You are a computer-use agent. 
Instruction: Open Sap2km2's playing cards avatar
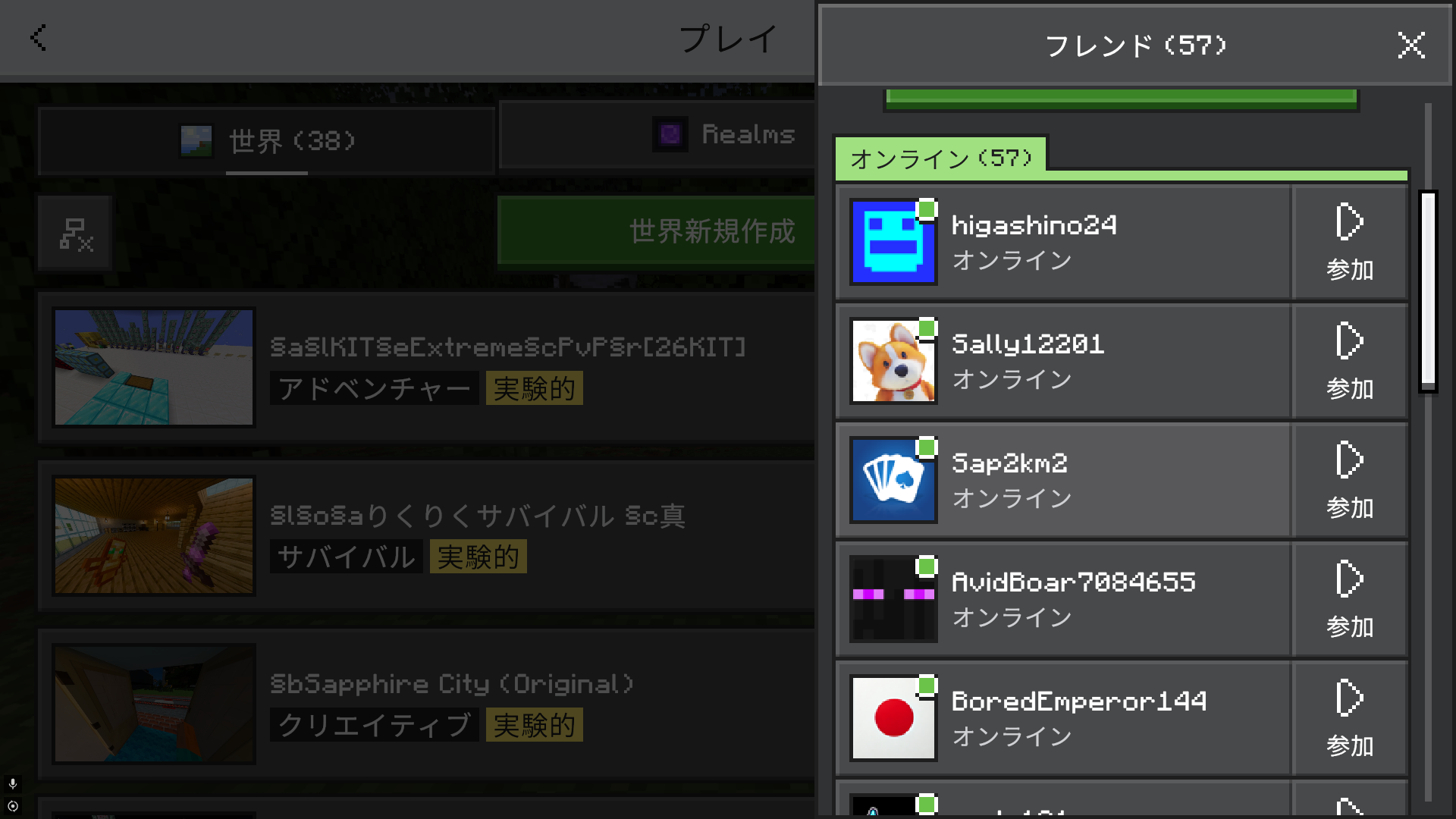(893, 480)
